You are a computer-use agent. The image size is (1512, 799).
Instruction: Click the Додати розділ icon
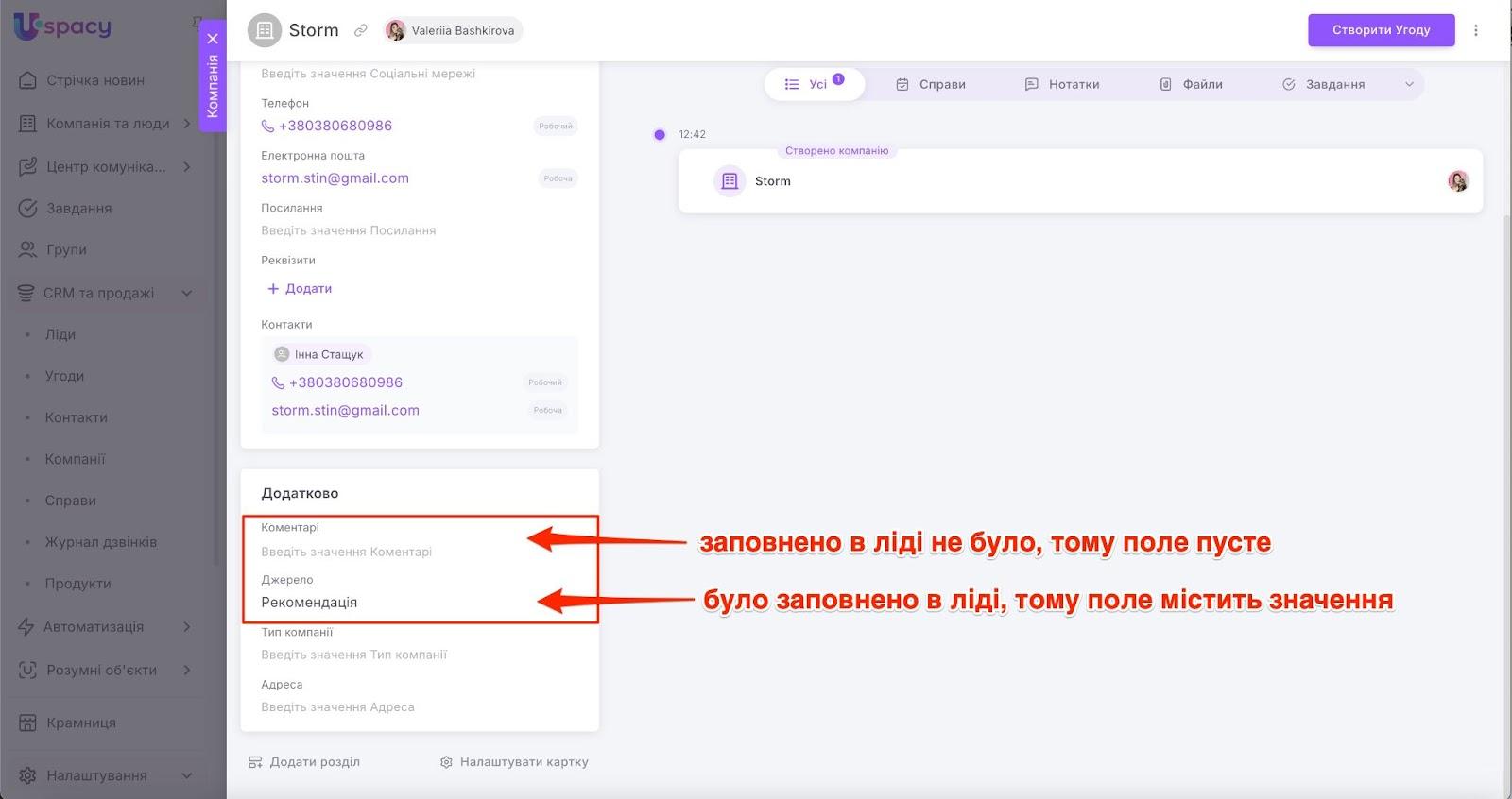click(x=255, y=762)
